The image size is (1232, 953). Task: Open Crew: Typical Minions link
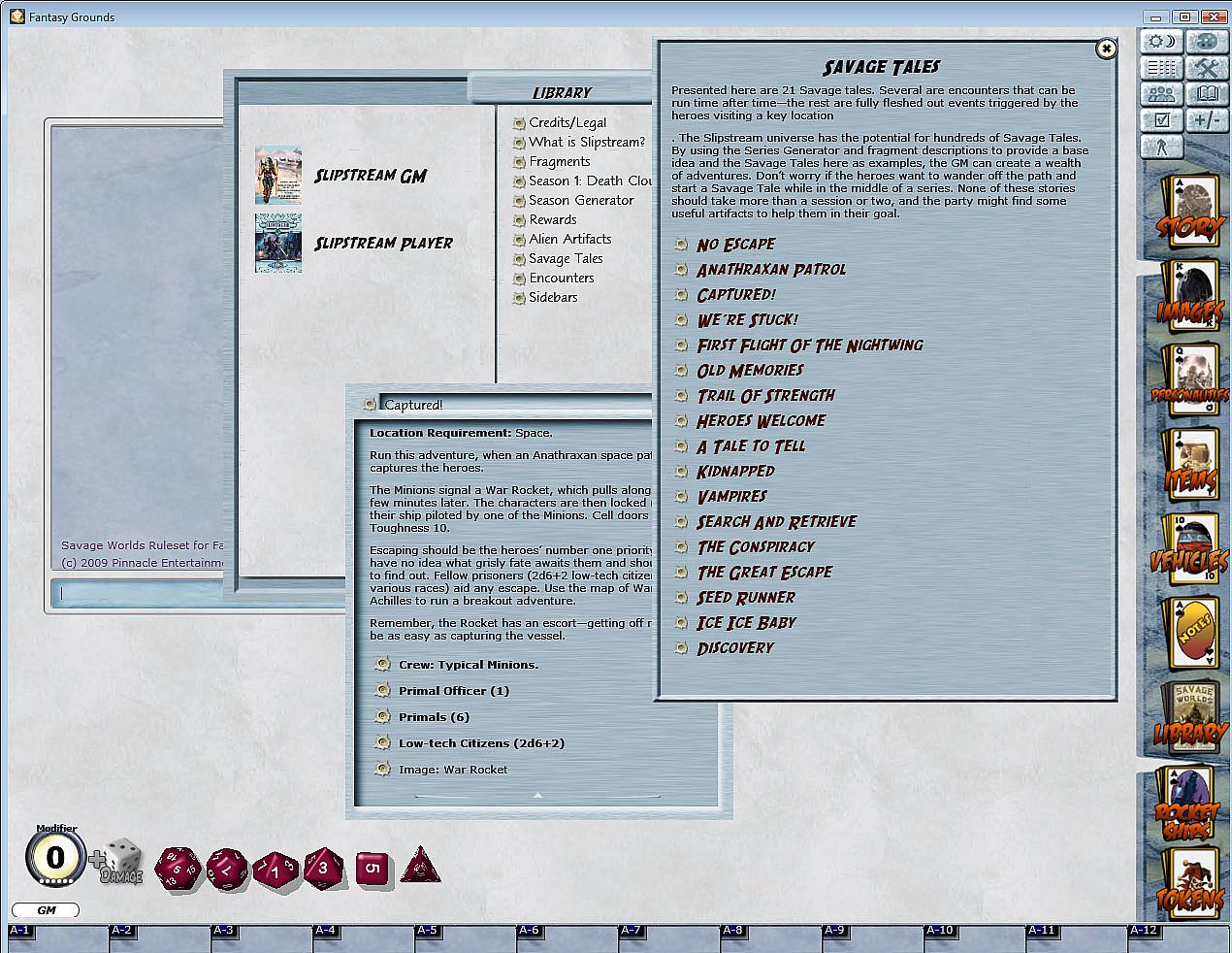point(468,665)
